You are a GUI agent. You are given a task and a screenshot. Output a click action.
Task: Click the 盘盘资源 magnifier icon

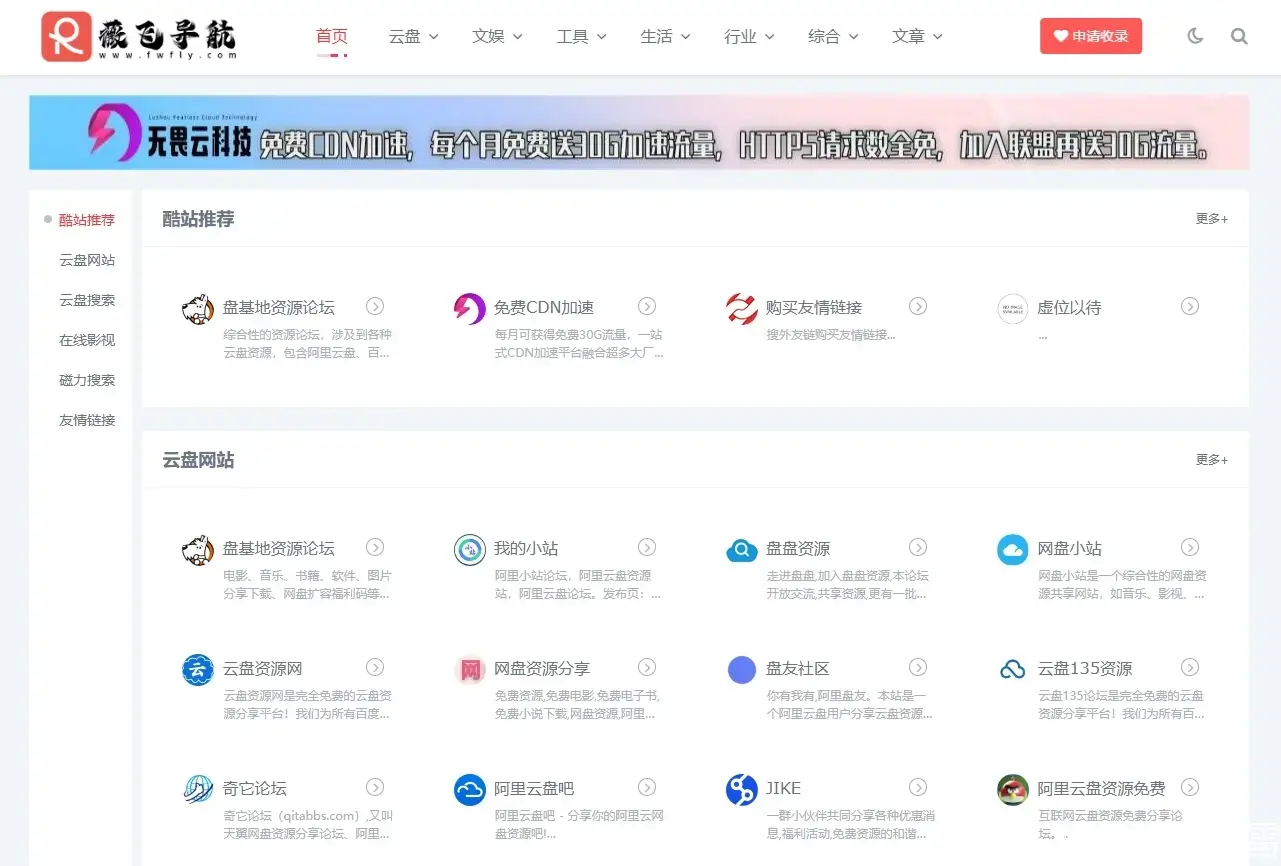point(741,549)
